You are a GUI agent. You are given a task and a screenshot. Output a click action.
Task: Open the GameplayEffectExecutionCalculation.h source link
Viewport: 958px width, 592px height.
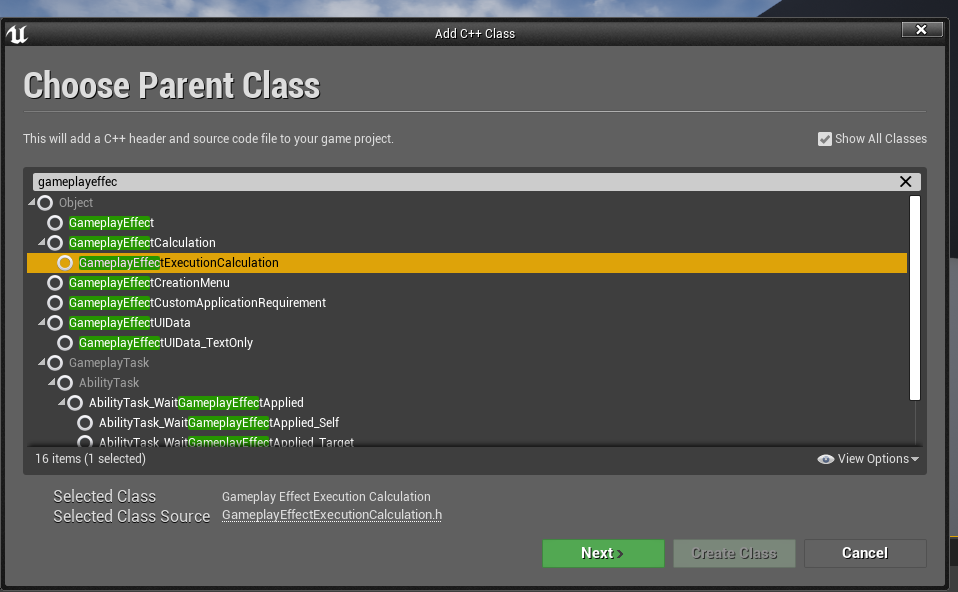(x=332, y=515)
